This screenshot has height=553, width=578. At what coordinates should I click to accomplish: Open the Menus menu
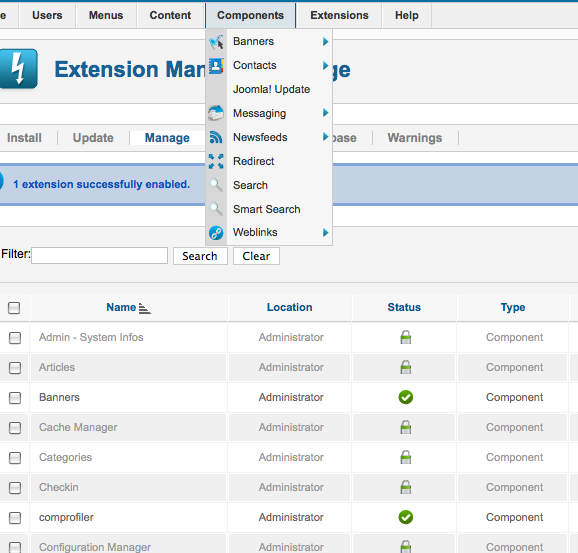[x=106, y=15]
